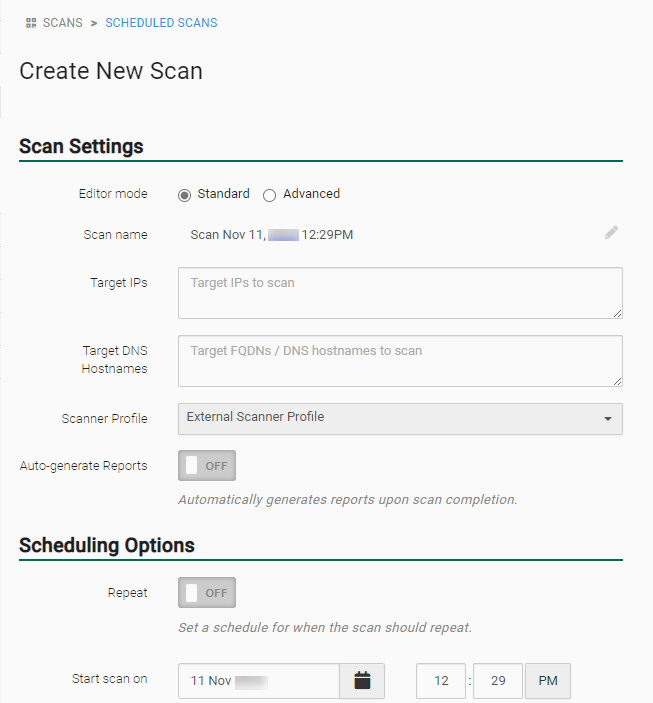Click the pencil edit icon for scan name

(611, 232)
